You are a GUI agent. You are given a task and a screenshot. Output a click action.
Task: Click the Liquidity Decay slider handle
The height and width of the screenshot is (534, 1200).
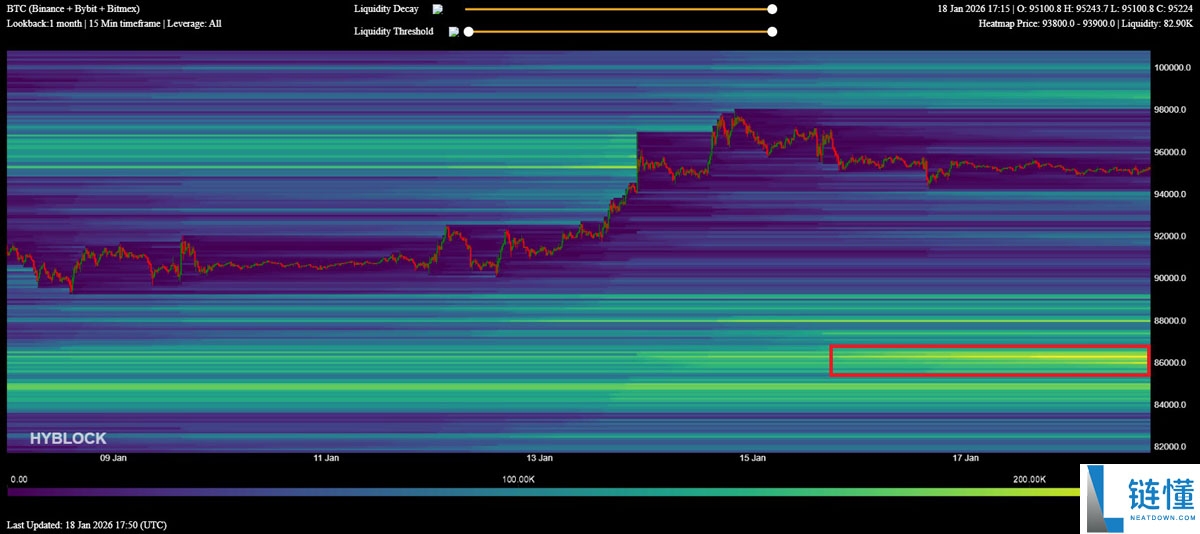772,9
